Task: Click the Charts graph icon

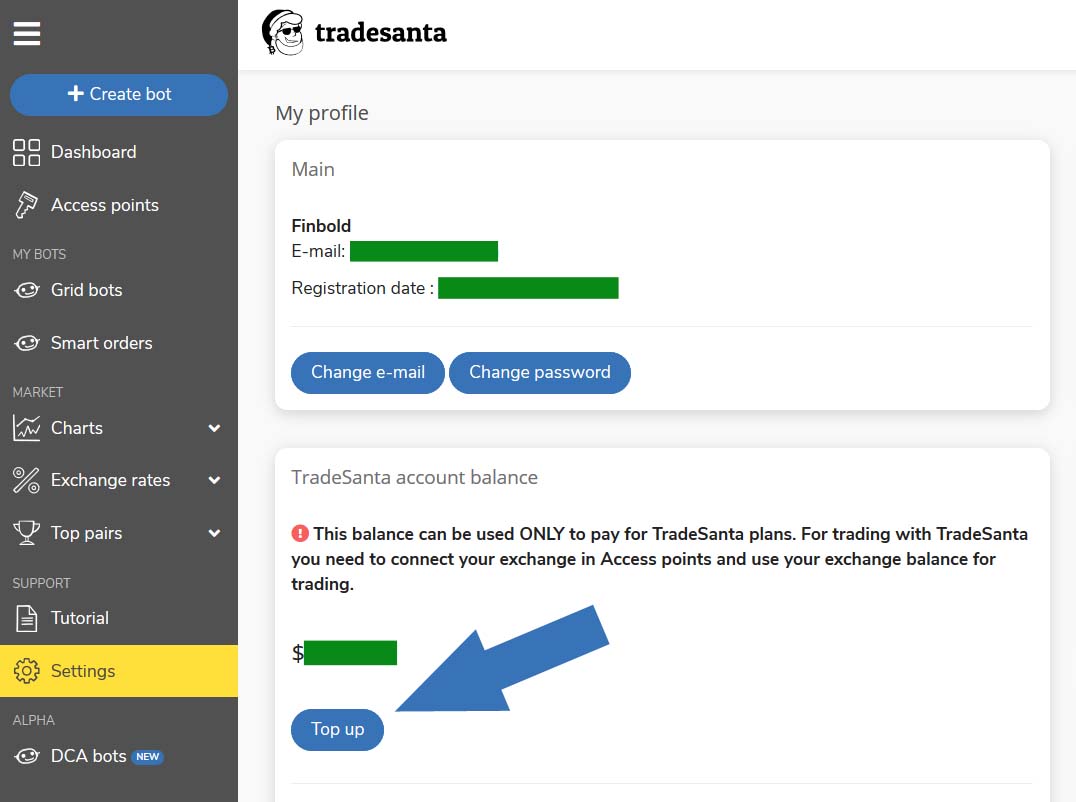Action: (x=26, y=428)
